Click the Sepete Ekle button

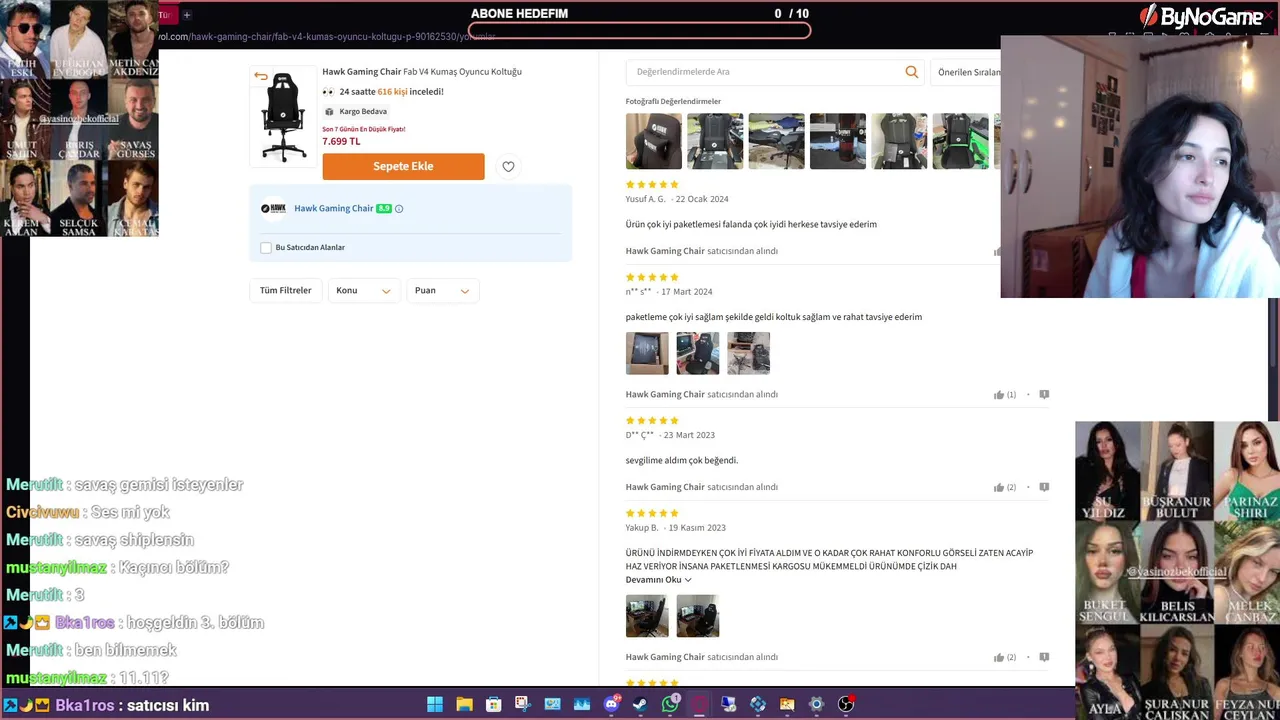pyautogui.click(x=403, y=167)
